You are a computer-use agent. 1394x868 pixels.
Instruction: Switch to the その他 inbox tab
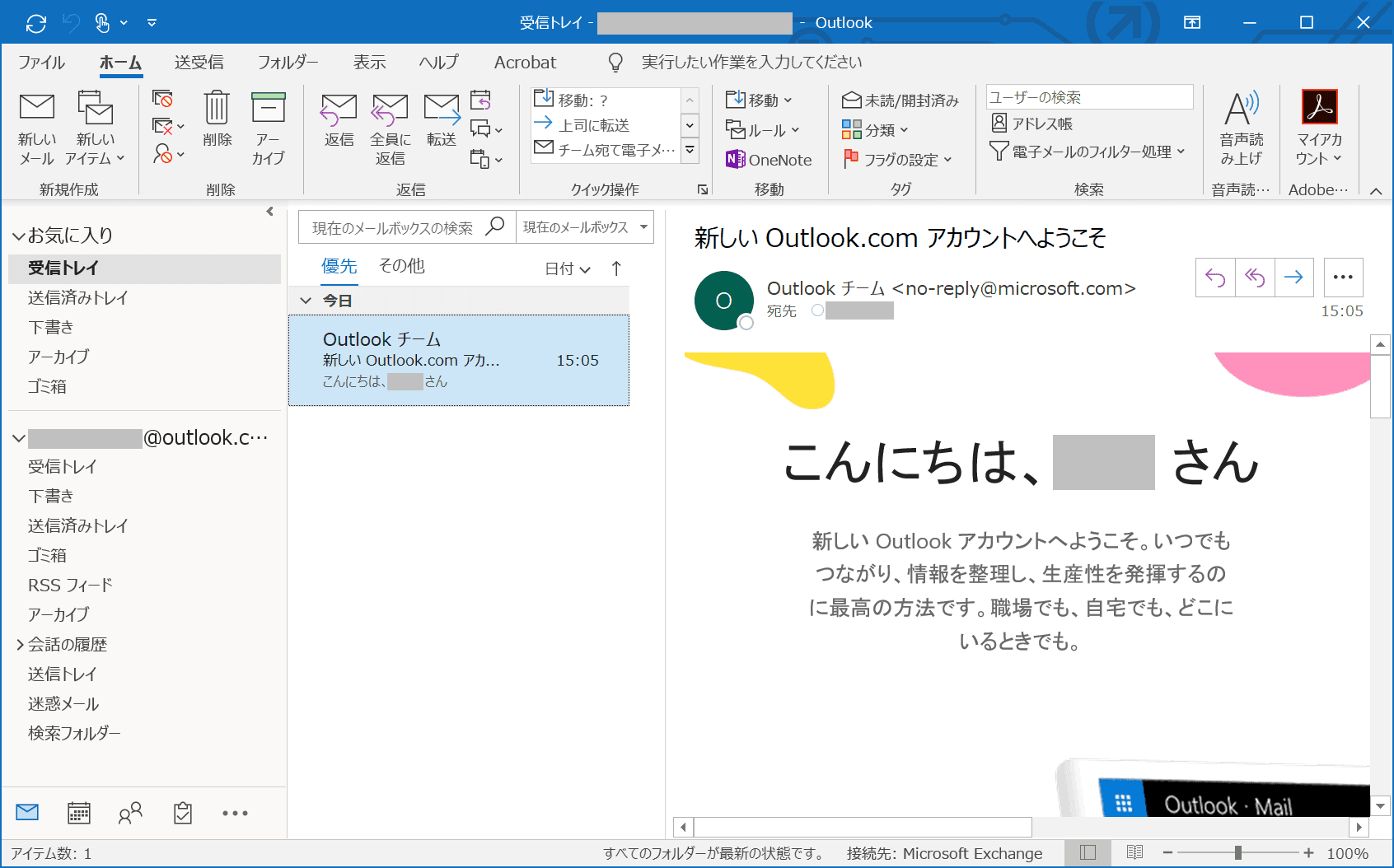[x=401, y=266]
